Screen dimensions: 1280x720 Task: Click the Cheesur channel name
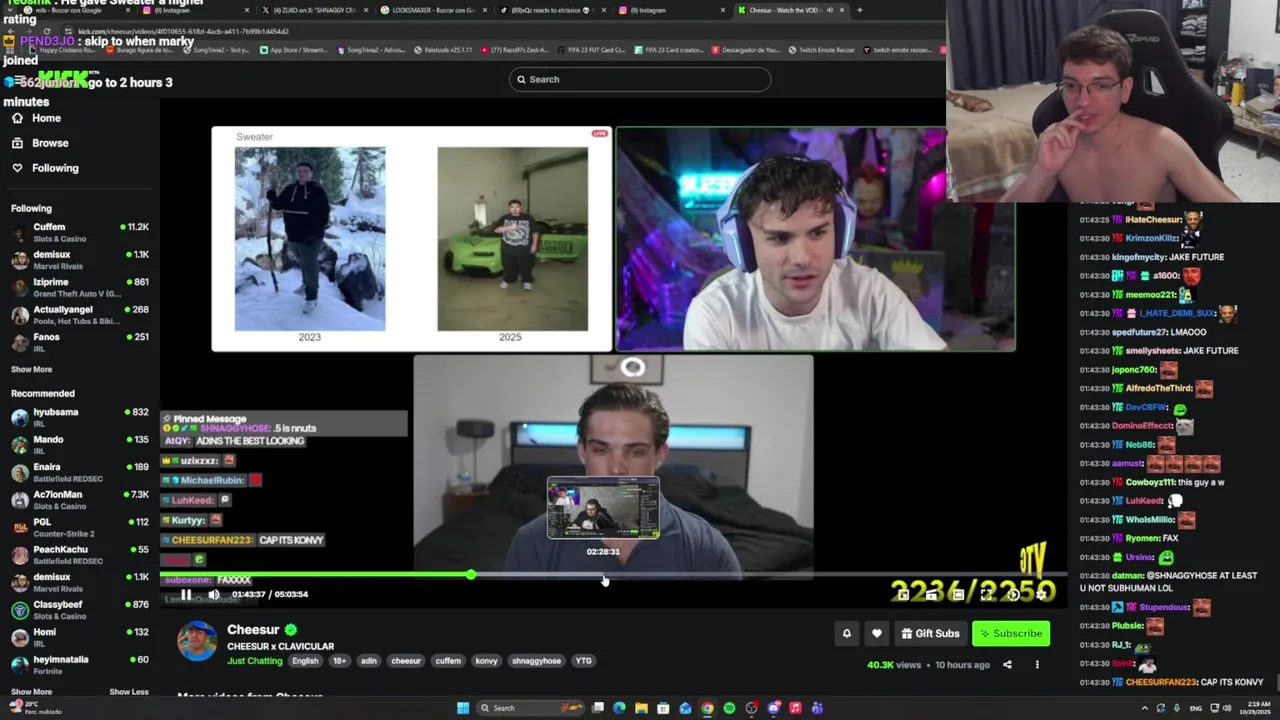click(253, 629)
